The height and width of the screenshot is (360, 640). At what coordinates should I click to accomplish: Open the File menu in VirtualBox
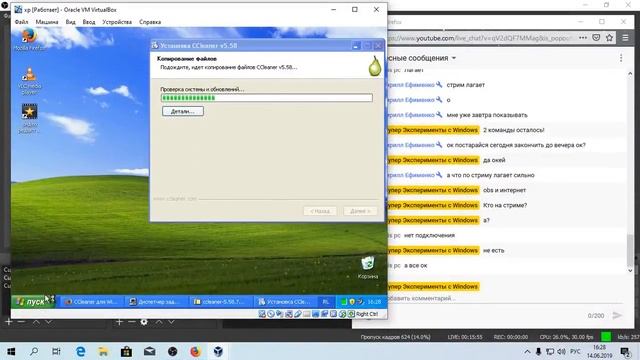22,22
